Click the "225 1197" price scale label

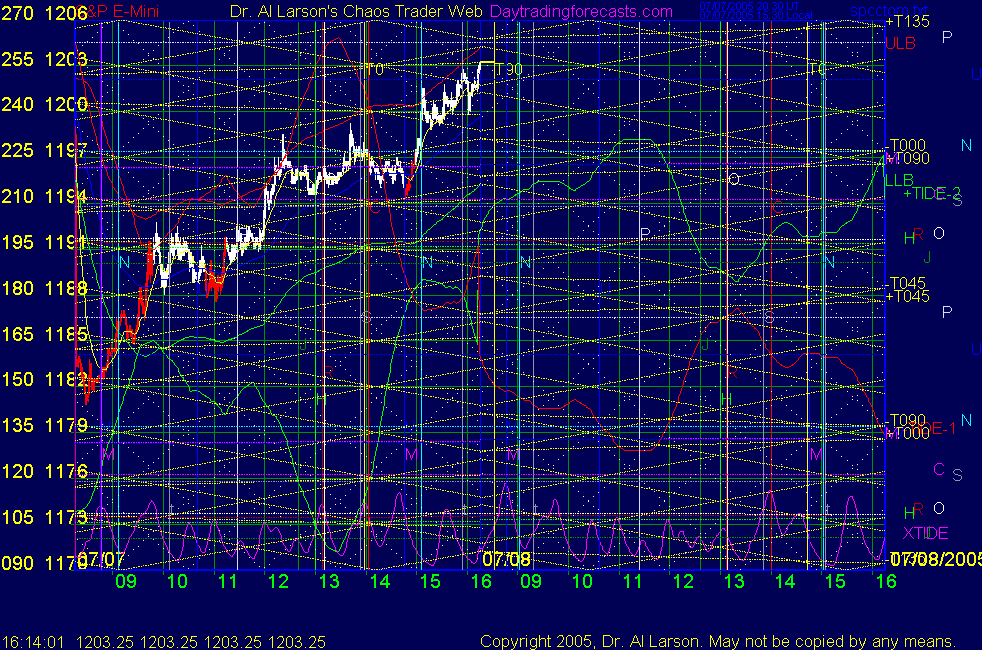click(44, 151)
